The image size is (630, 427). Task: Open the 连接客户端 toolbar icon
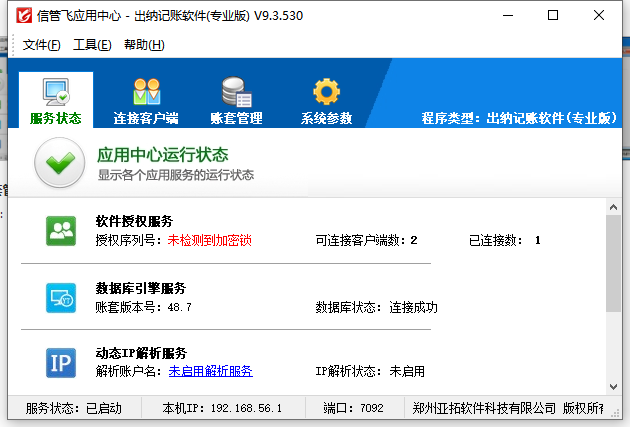[146, 92]
